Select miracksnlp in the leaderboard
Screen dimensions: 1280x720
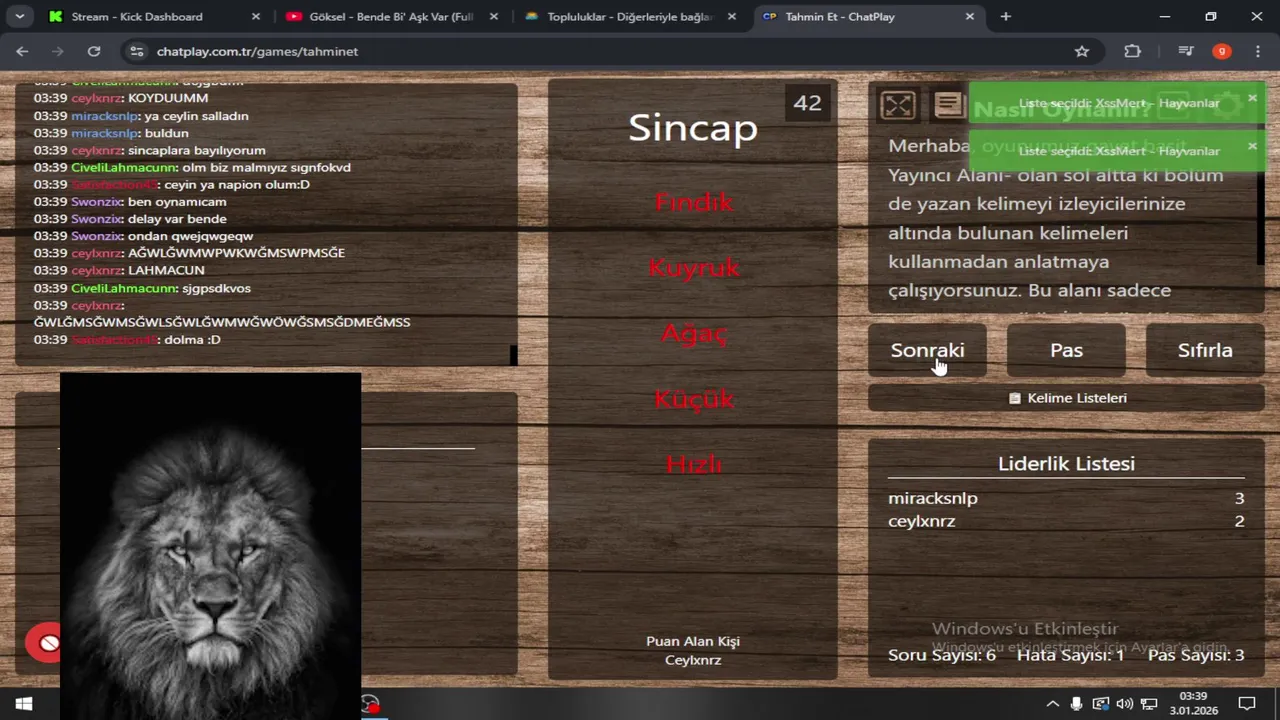[x=933, y=498]
